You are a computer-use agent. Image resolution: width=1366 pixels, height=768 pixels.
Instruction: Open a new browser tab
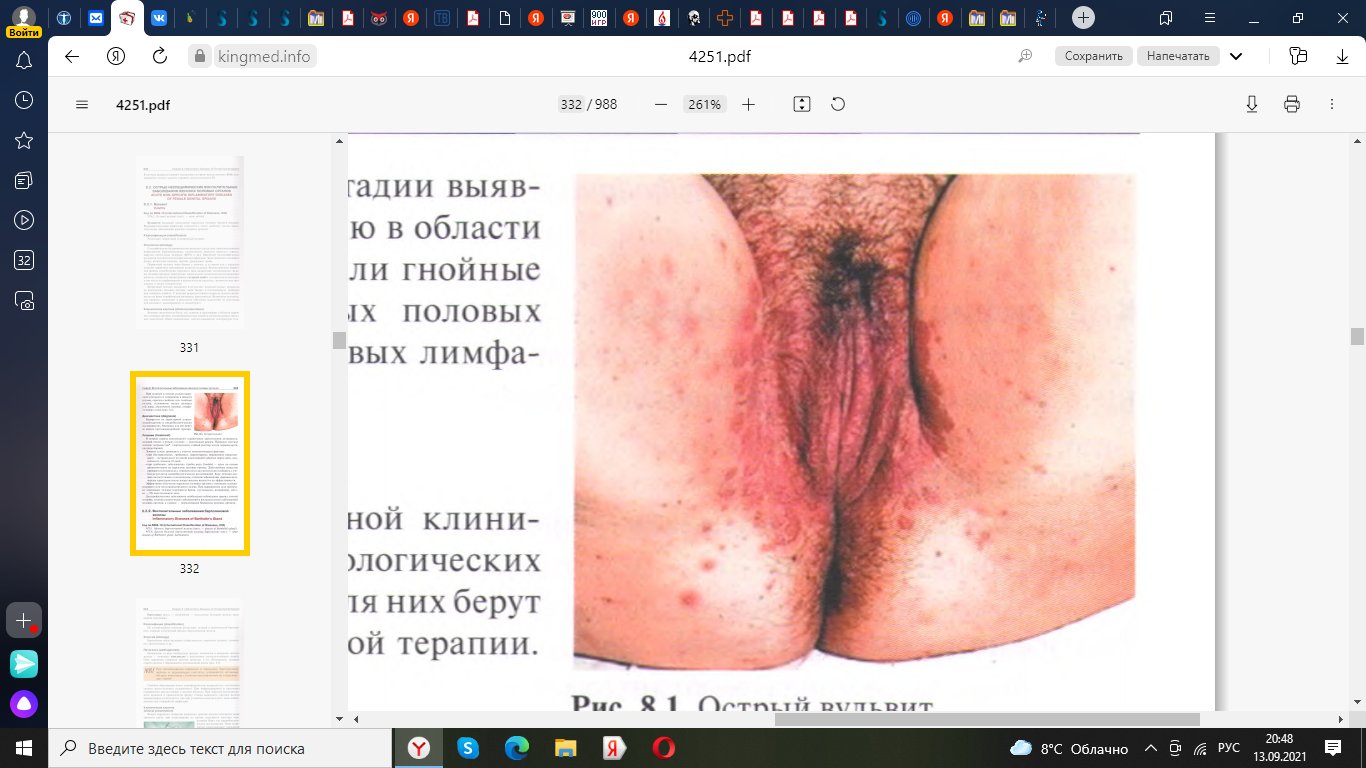1083,18
